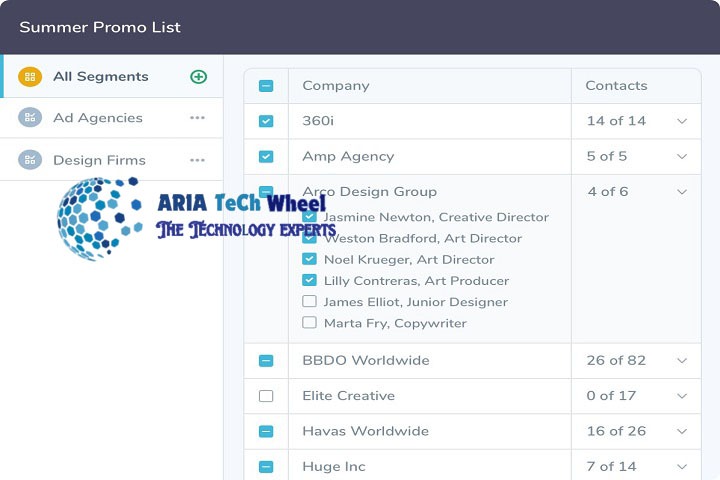This screenshot has height=480, width=720.
Task: Click the Ad Agencies segment icon
Action: pyautogui.click(x=30, y=118)
